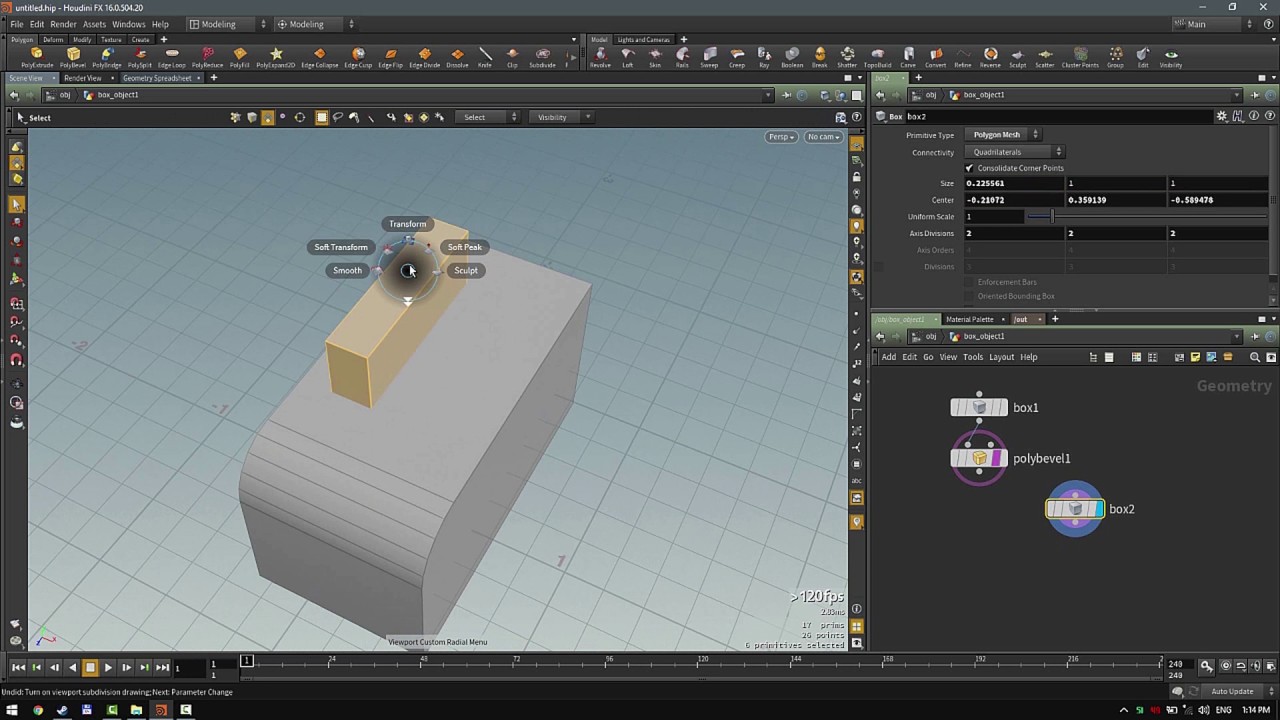
Task: Adjust the Uniform Scale slider
Action: 1148,217
